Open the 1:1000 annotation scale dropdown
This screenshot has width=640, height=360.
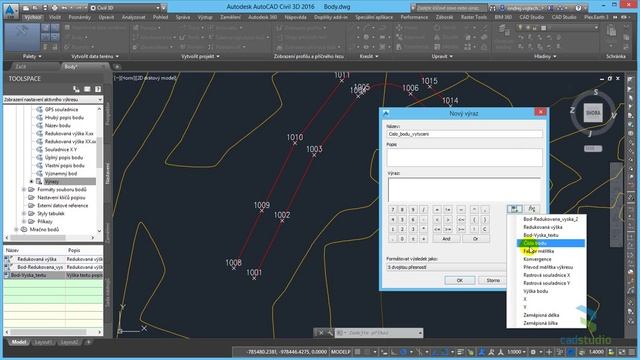[516, 352]
